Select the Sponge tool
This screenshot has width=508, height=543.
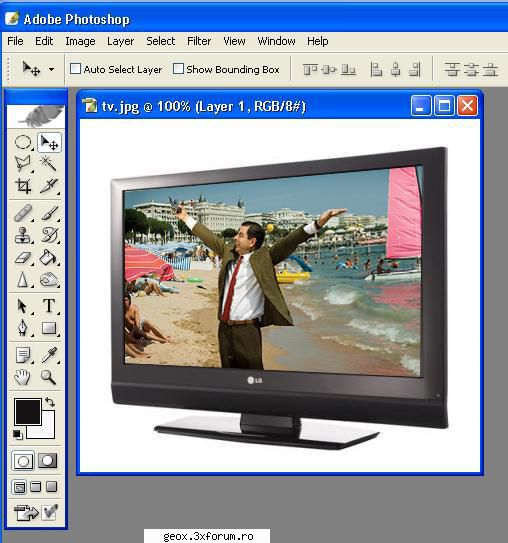(49, 279)
